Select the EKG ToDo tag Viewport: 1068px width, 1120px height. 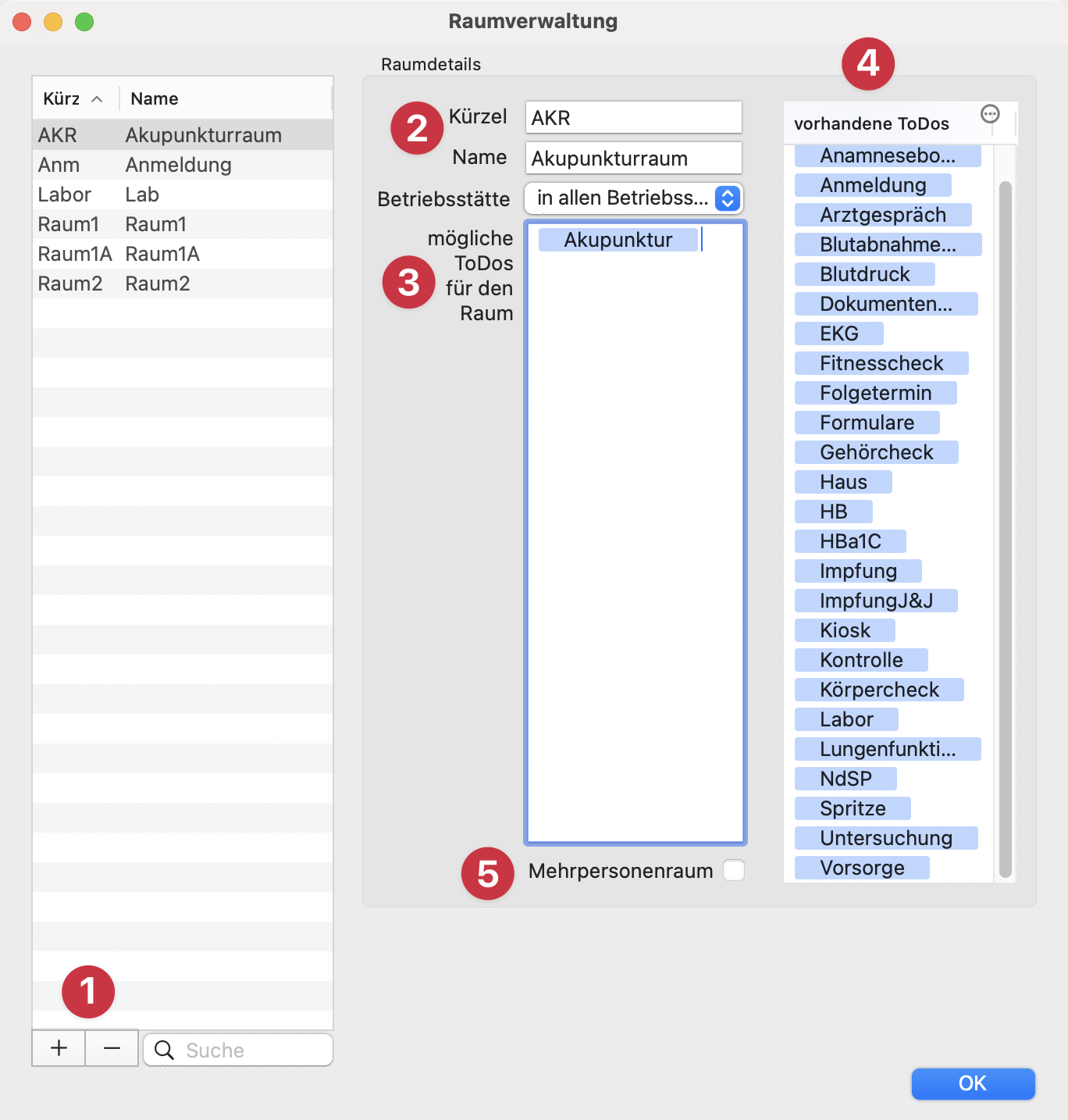838,334
